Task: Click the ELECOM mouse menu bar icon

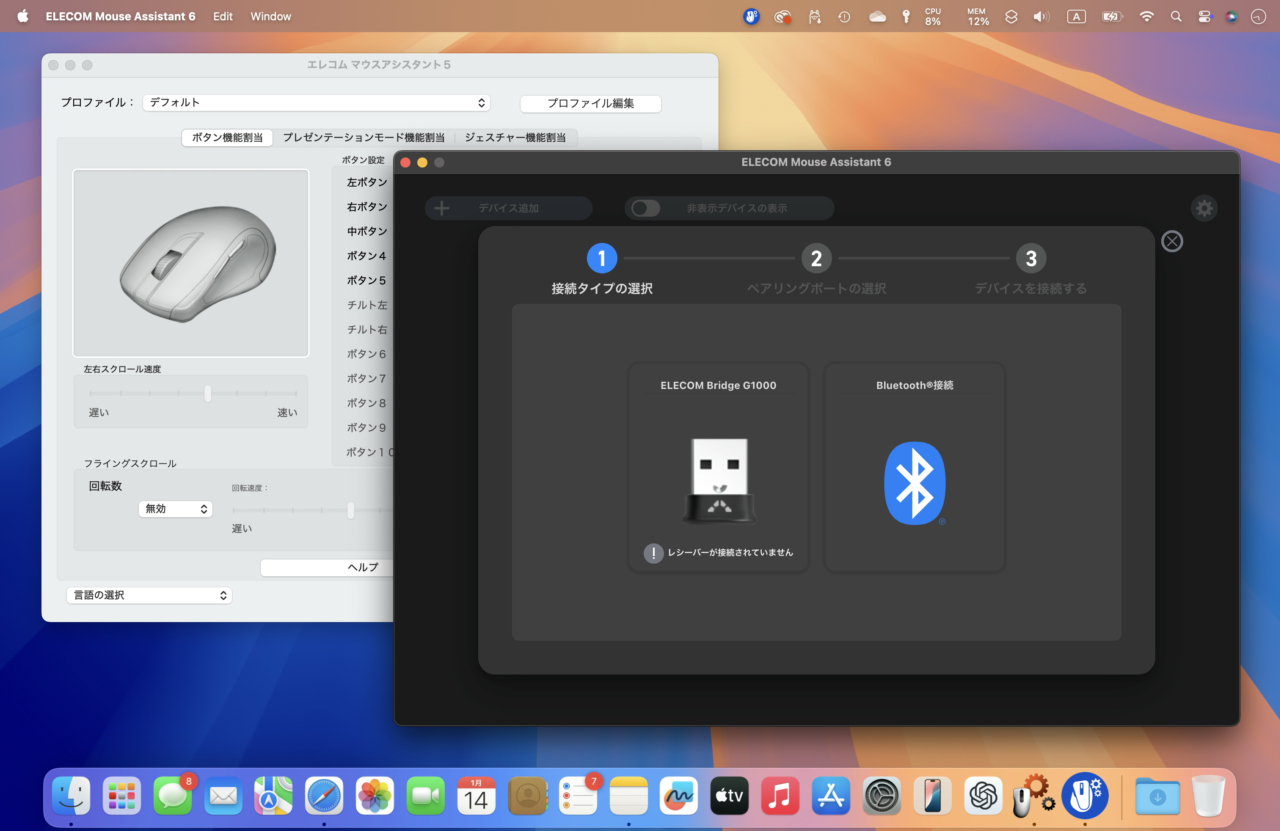Action: tap(751, 16)
